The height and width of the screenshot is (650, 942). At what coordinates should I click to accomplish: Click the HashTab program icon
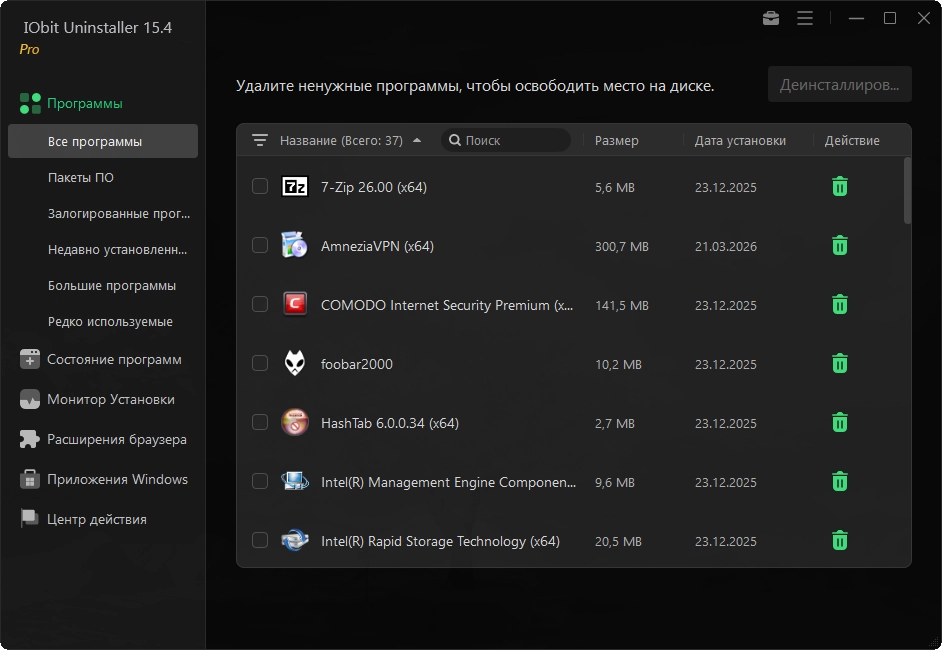[x=295, y=422]
